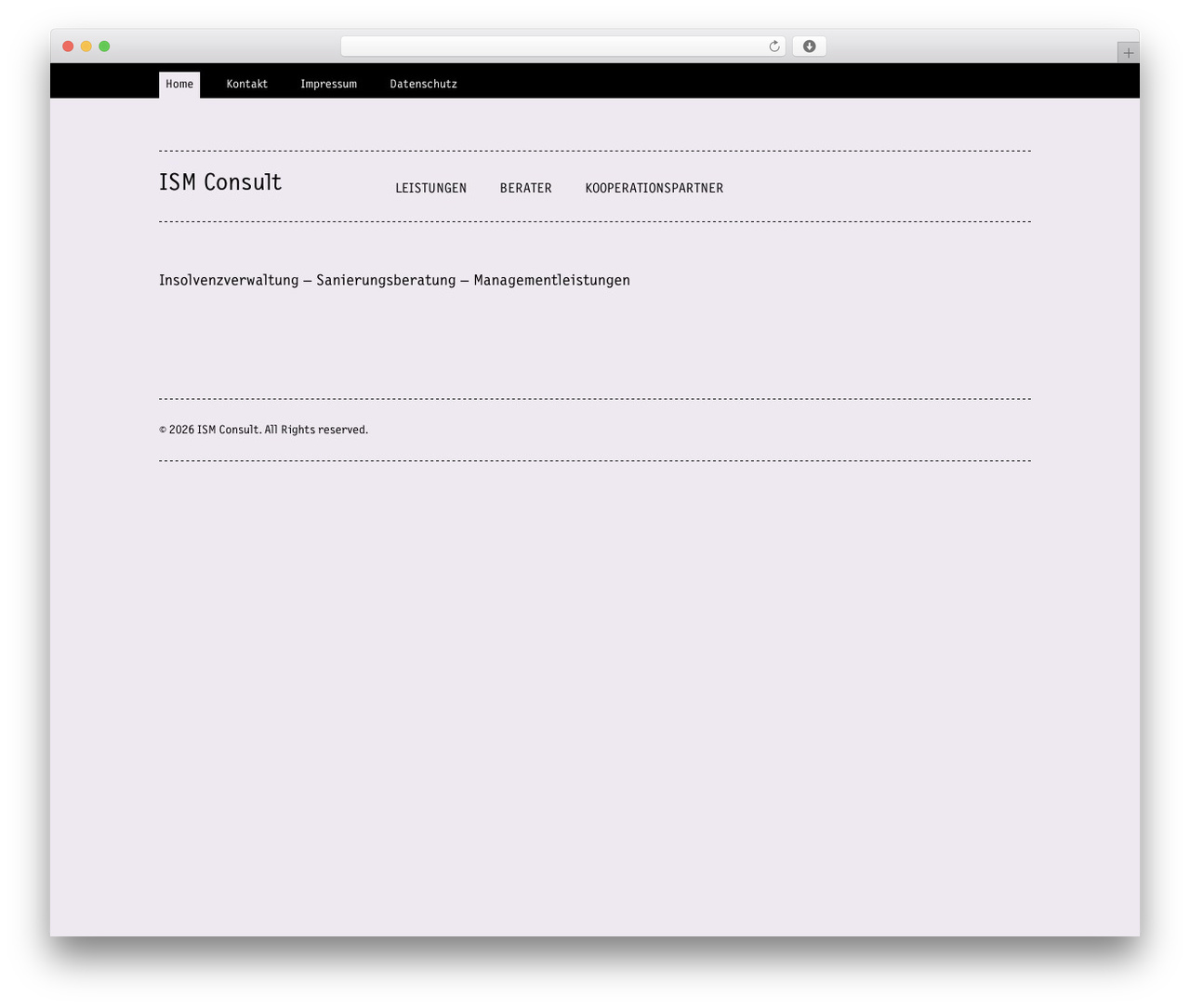Open the Datenschutz page
This screenshot has width=1190, height=1008.
pos(423,84)
